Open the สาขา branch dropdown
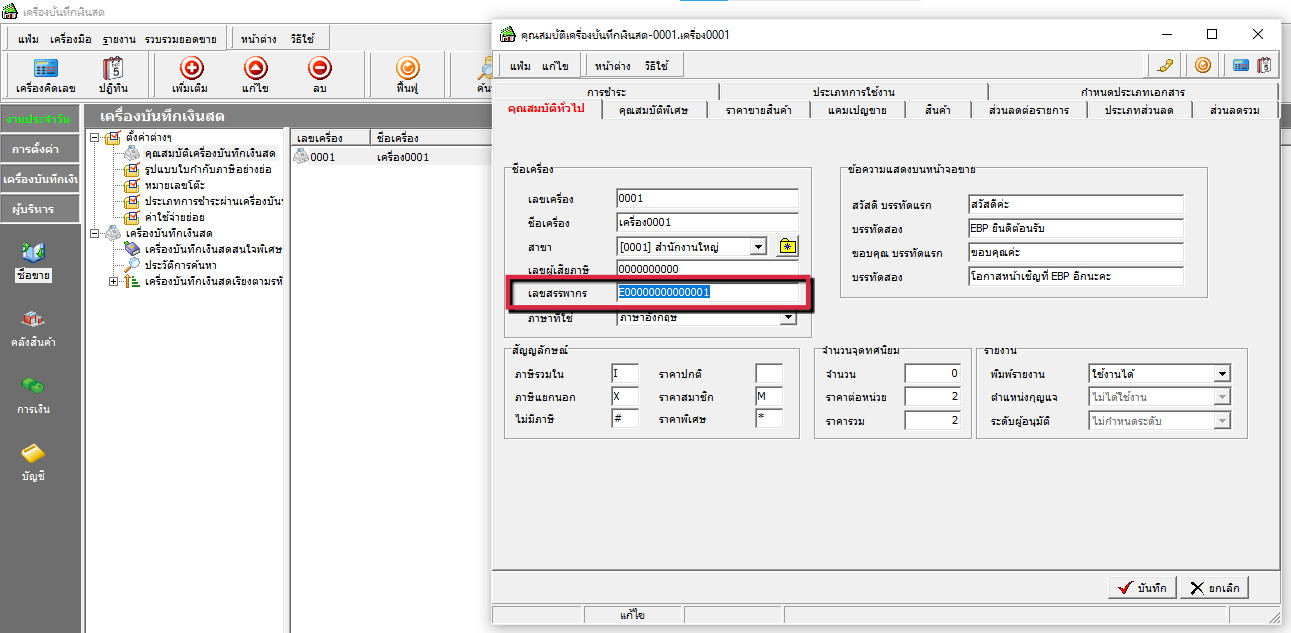 point(758,246)
